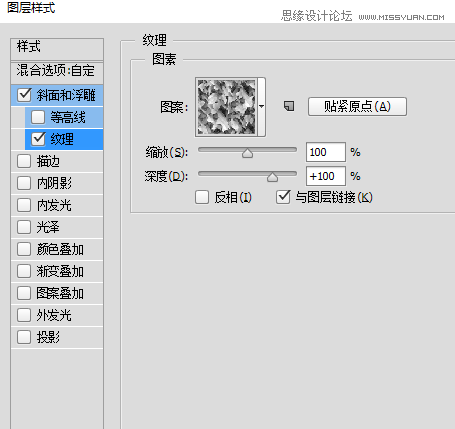Select the 投影 label in style list
The height and width of the screenshot is (429, 455).
pyautogui.click(x=48, y=337)
